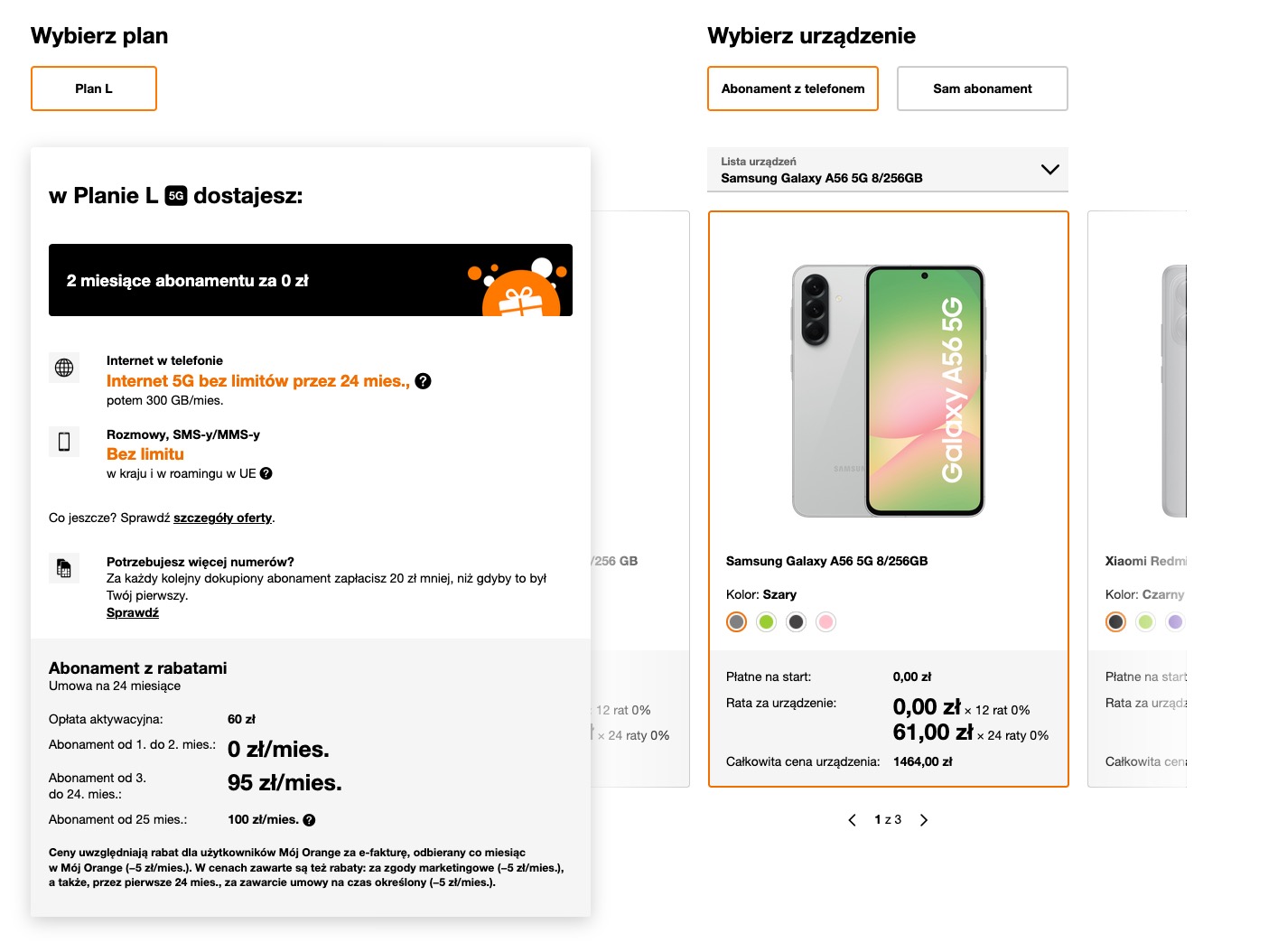Pick gray color swatch for Samsung phone
Screen dimensions: 1287x952
(x=737, y=622)
